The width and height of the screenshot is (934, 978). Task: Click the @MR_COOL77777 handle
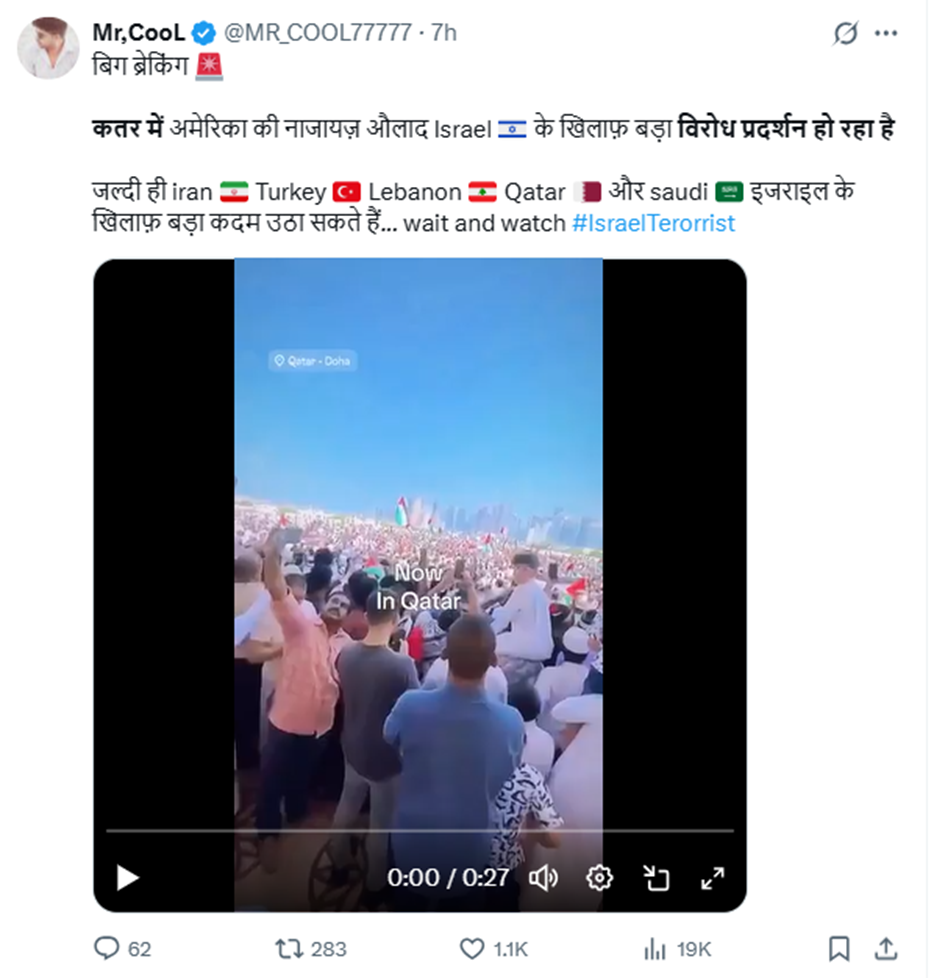click(318, 32)
